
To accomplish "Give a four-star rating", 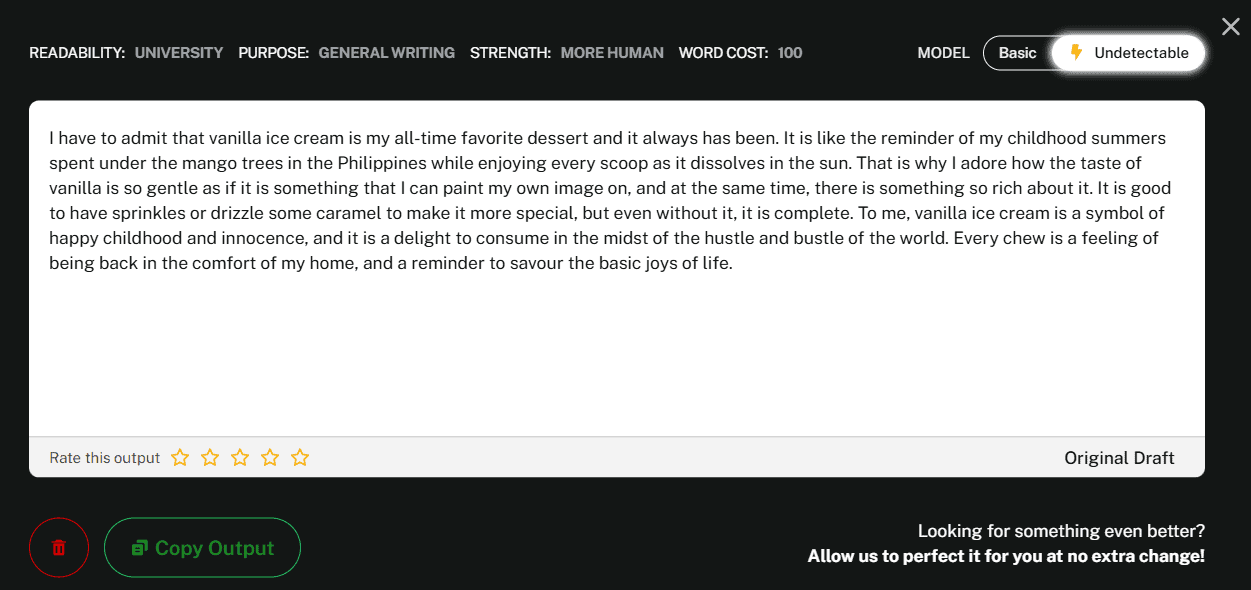I will point(270,458).
